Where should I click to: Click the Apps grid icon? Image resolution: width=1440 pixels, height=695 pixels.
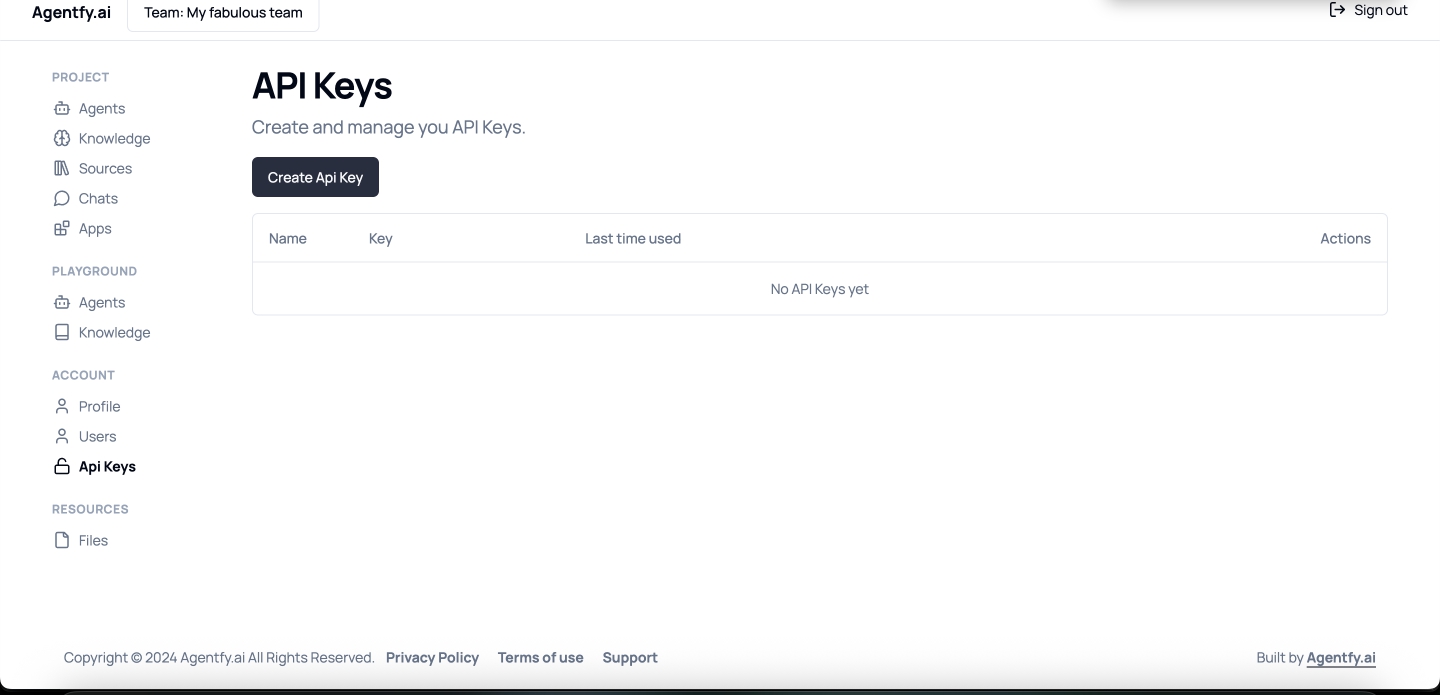tap(62, 228)
